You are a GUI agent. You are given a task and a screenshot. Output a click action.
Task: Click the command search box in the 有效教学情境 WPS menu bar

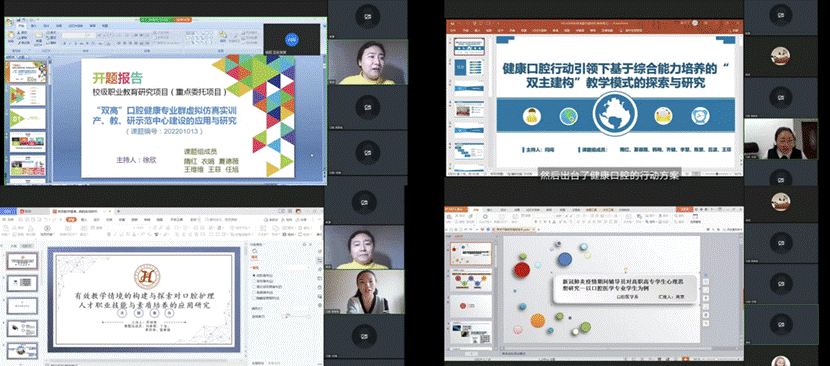pos(222,220)
